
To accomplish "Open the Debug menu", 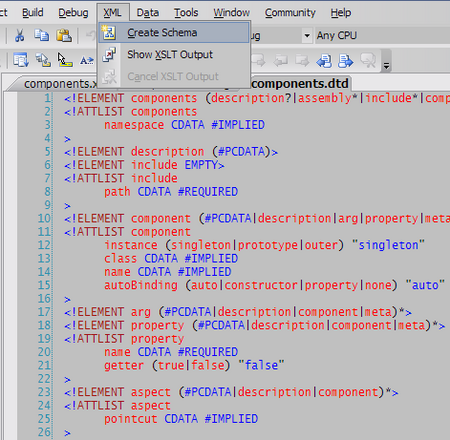I will point(73,13).
